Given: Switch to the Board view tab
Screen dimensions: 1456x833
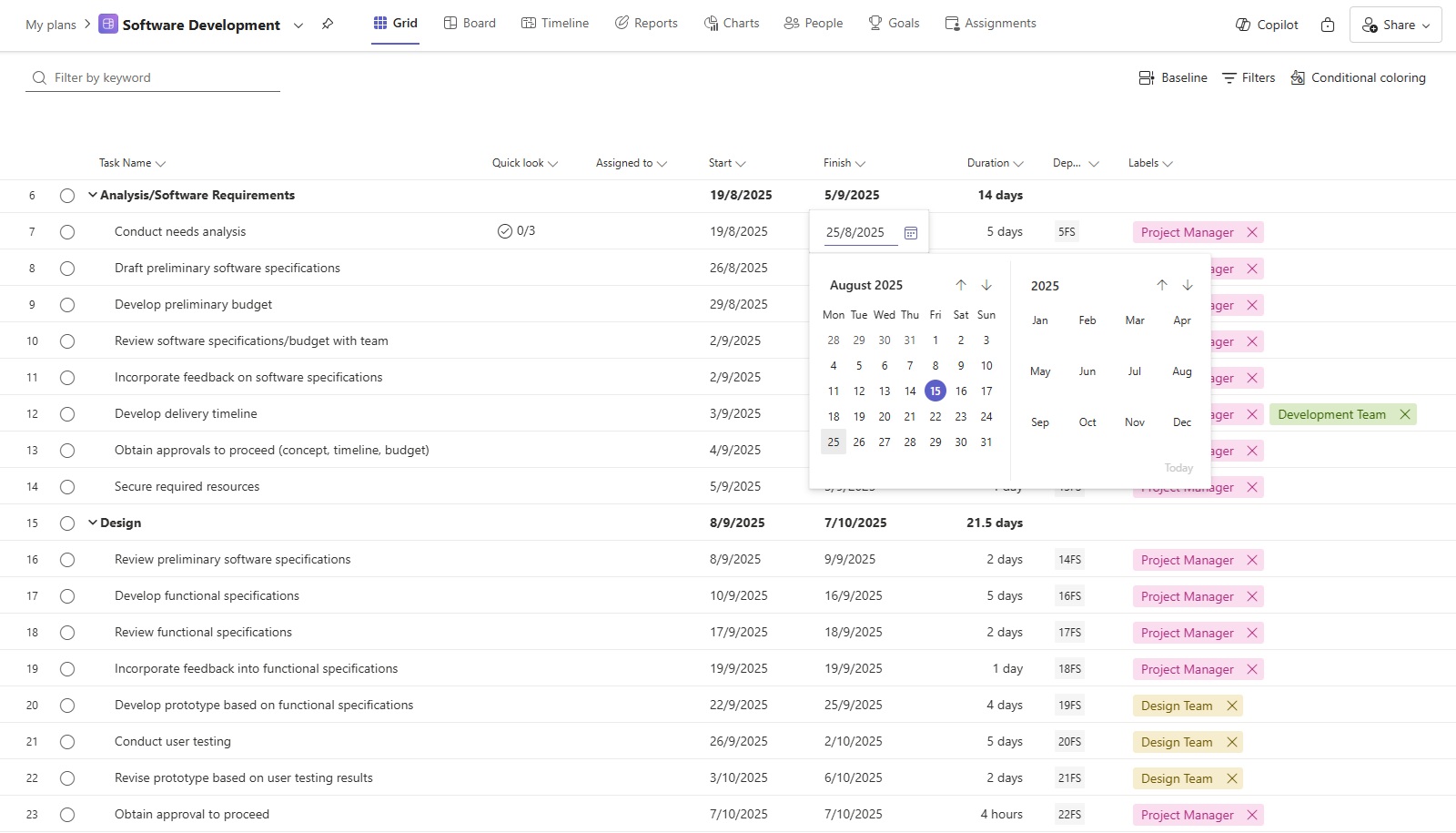Looking at the screenshot, I should (470, 24).
